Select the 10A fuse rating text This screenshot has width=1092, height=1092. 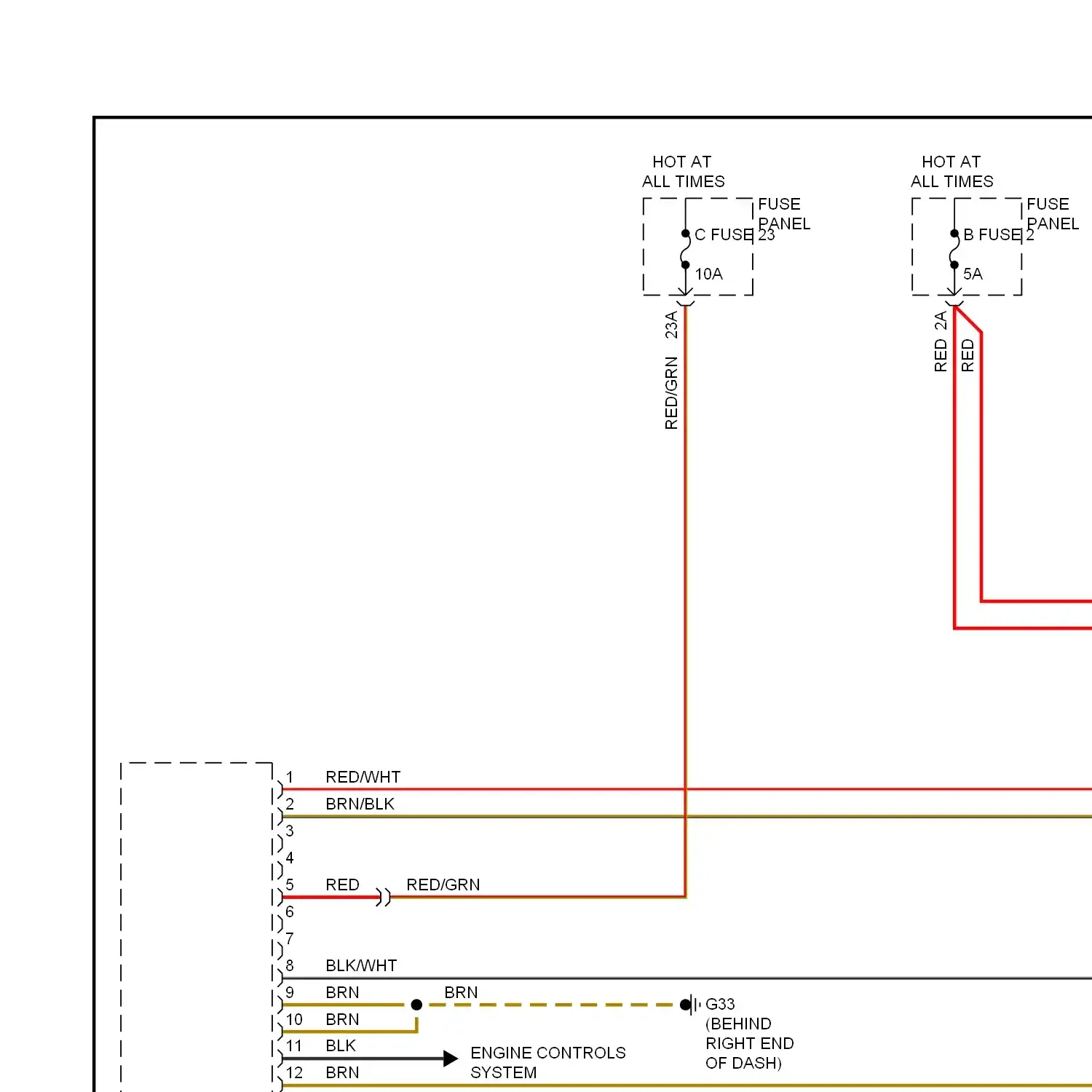point(708,274)
